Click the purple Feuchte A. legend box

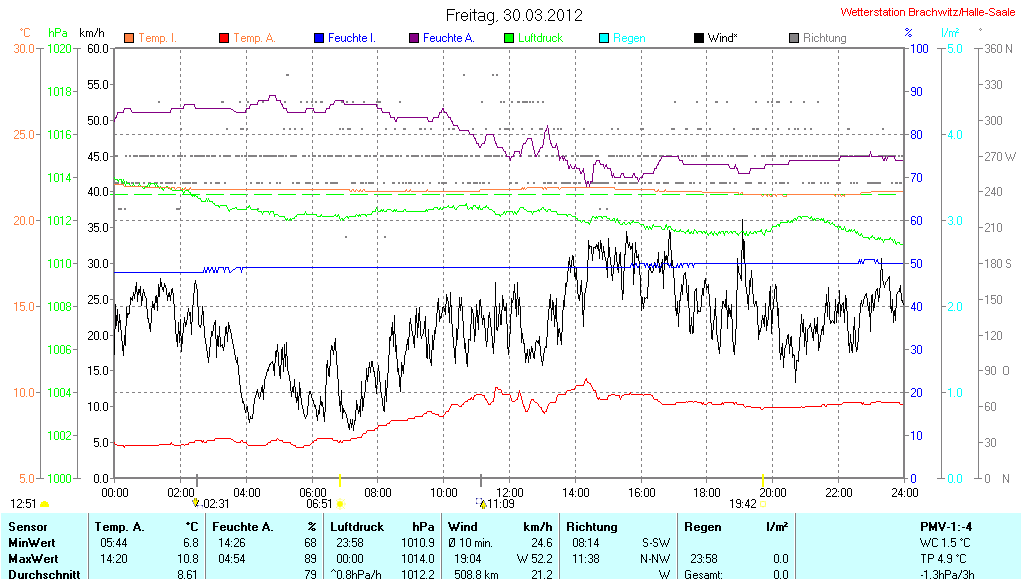[x=413, y=38]
